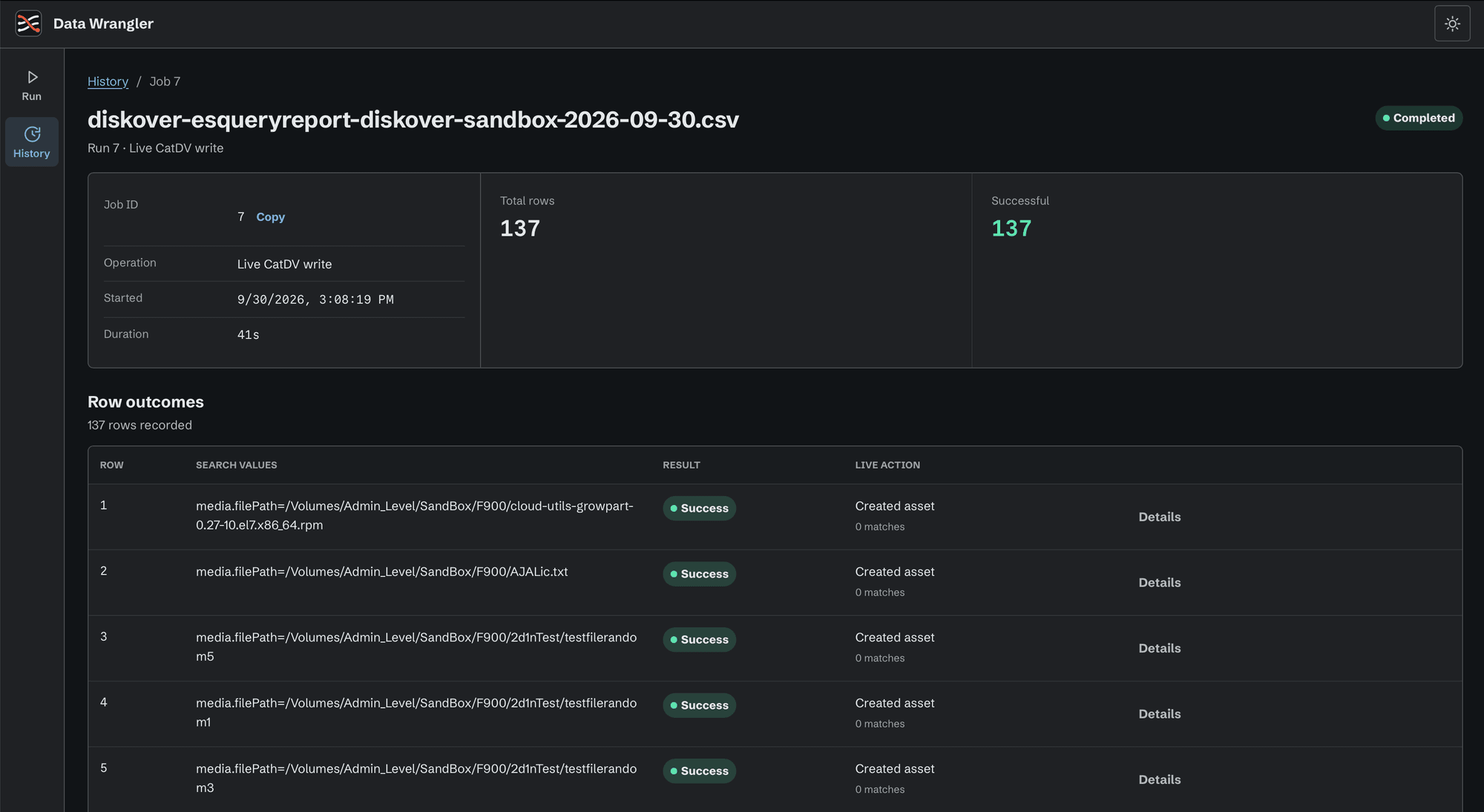The width and height of the screenshot is (1484, 812).
Task: Click the csv filename page title
Action: [413, 120]
